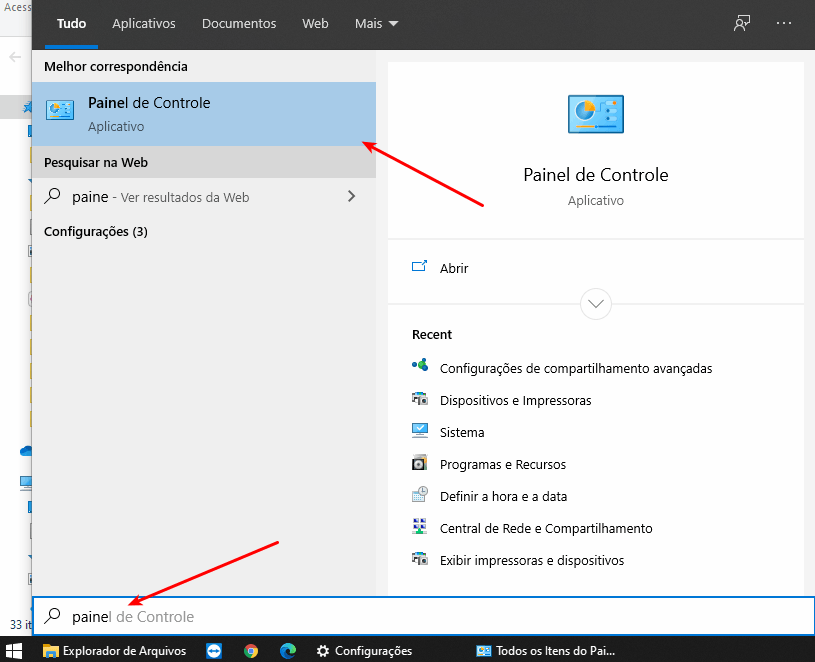Click the magnifier icon in the search box
Image resolution: width=815 pixels, height=662 pixels.
pyautogui.click(x=52, y=616)
